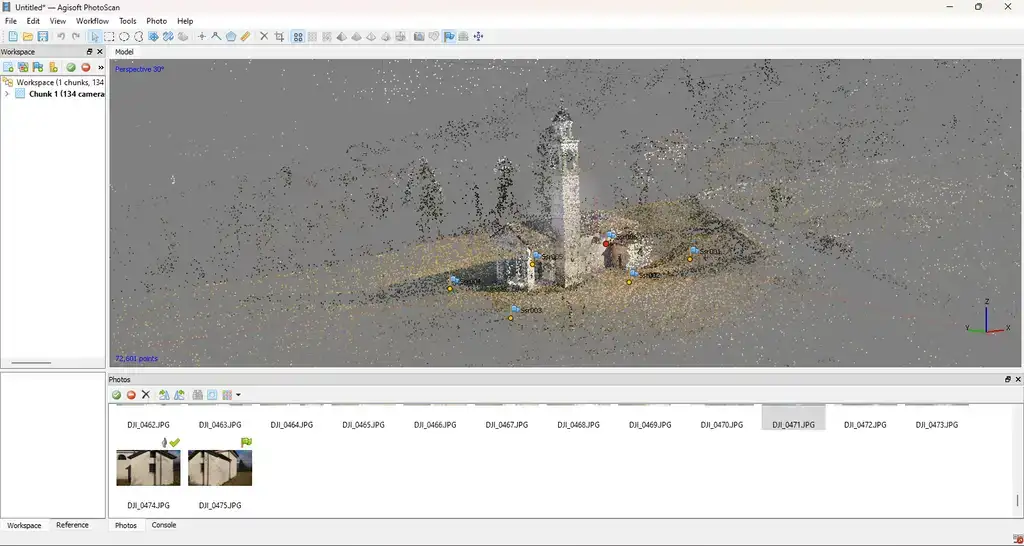Toggle point cloud display mode
The height and width of the screenshot is (546, 1024).
298,37
